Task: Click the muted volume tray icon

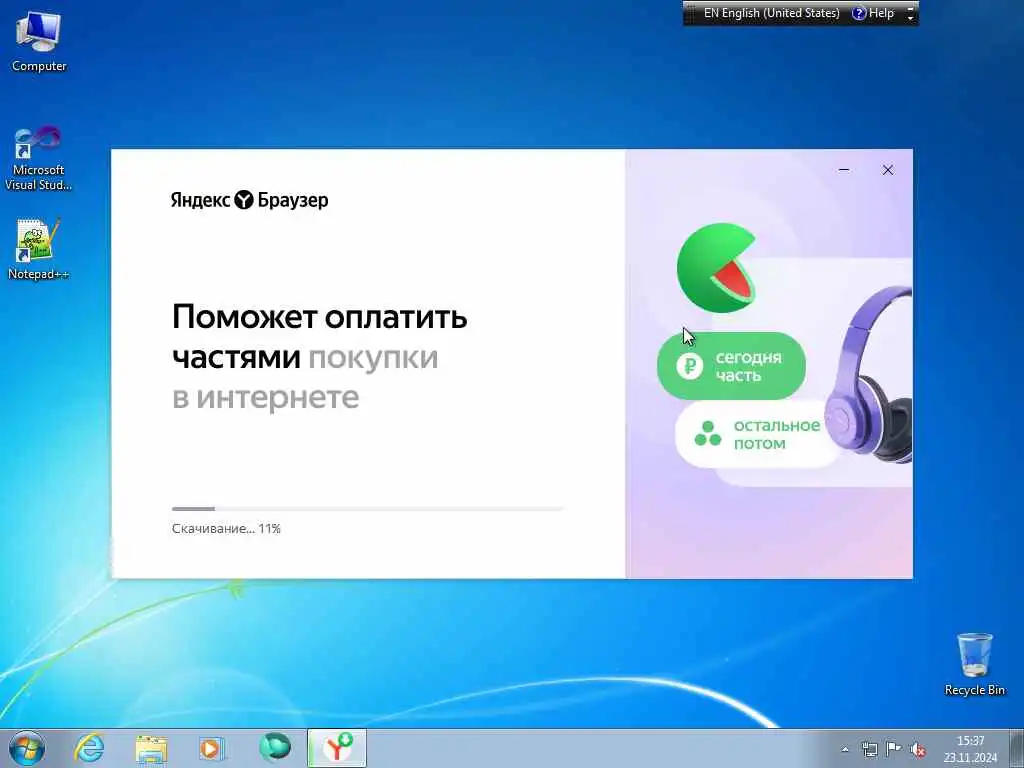Action: click(918, 750)
